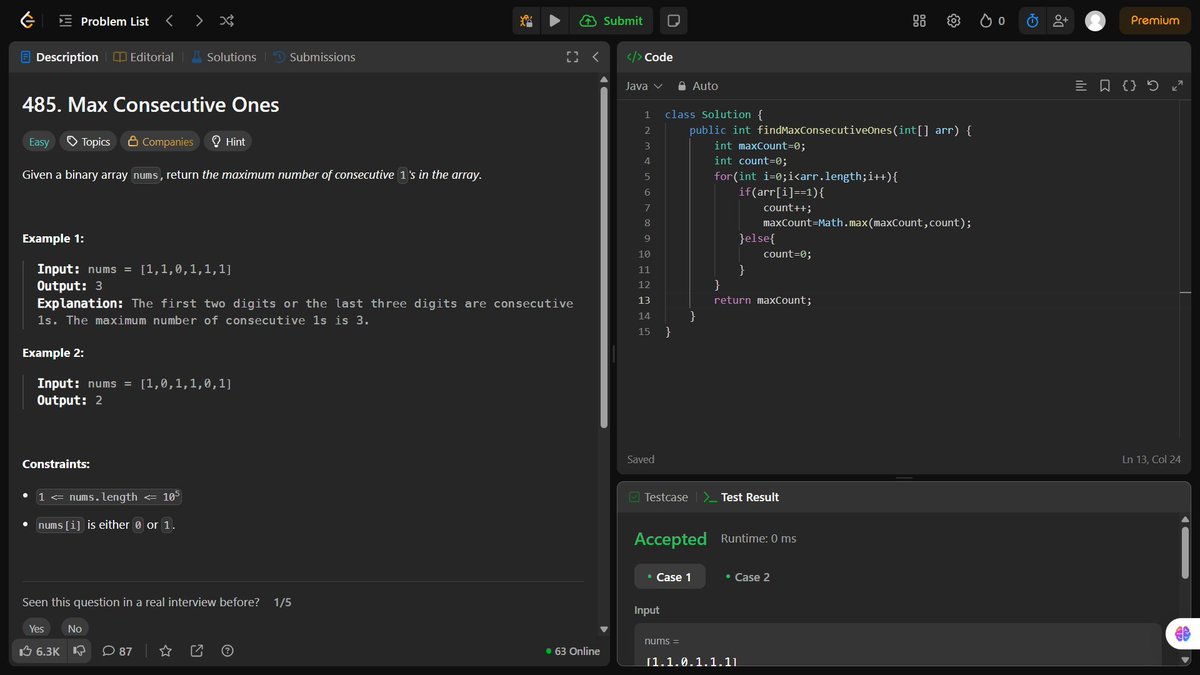This screenshot has height=675, width=1200.
Task: Reset code to default with undo icon
Action: coord(1153,86)
